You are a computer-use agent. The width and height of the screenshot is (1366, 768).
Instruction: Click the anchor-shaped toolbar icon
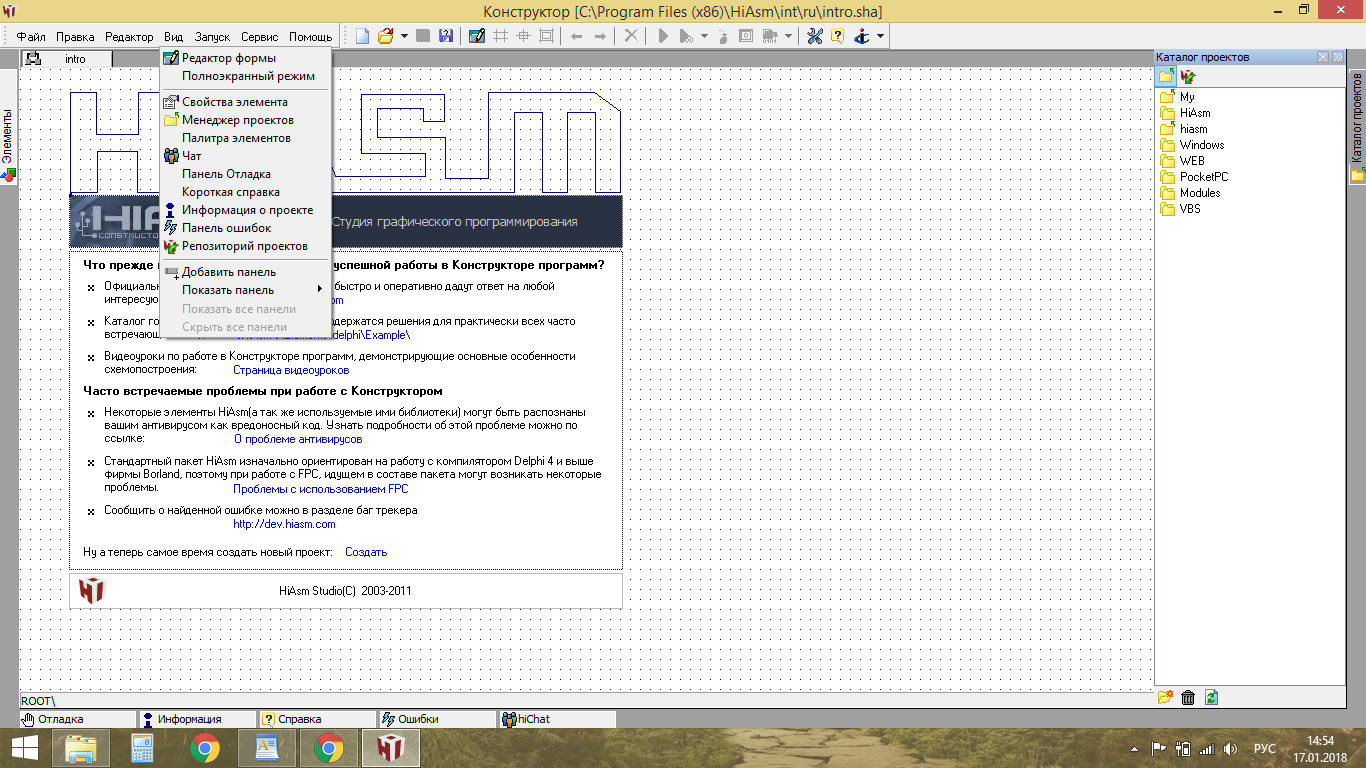click(x=861, y=36)
